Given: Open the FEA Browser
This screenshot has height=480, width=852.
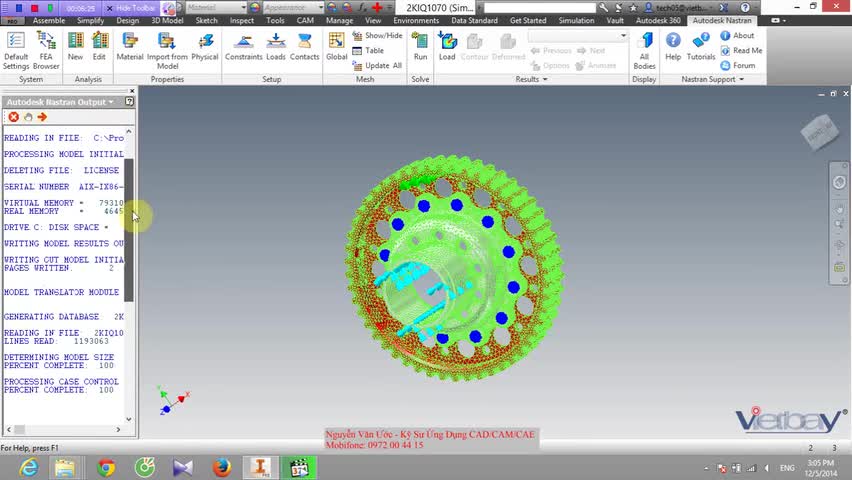Looking at the screenshot, I should click(46, 51).
